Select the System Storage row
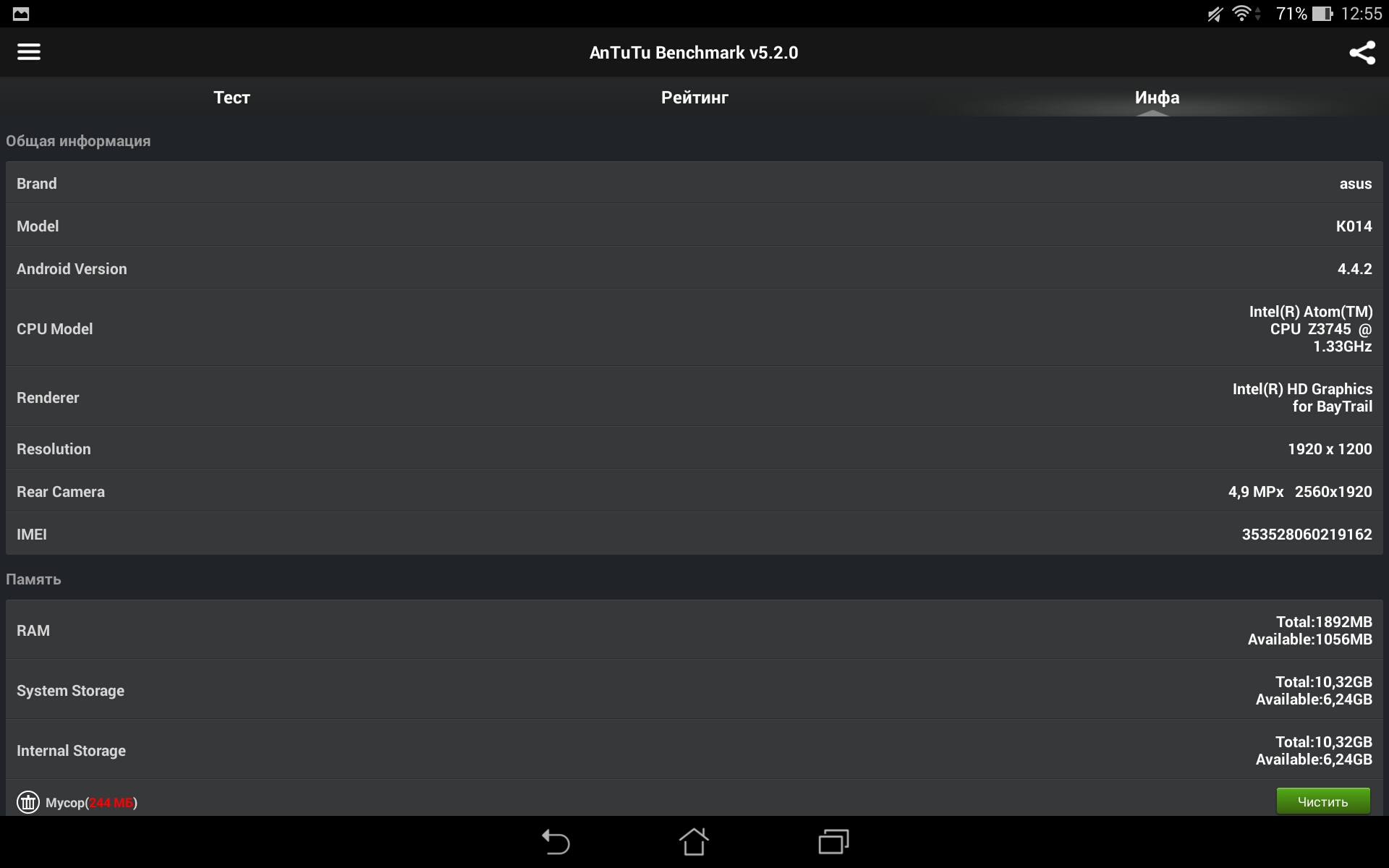 point(694,690)
